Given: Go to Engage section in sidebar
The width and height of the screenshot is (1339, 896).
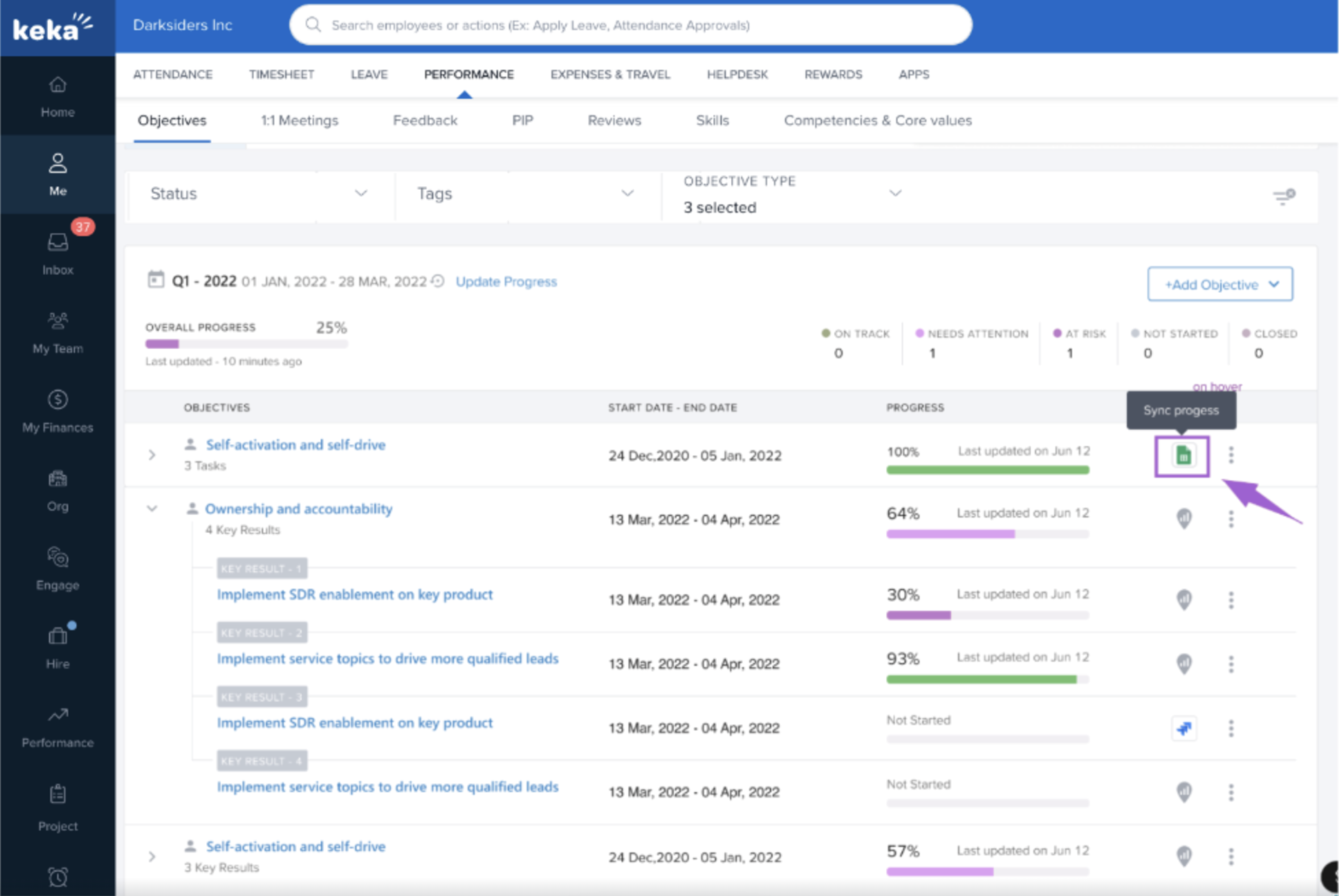Looking at the screenshot, I should (x=58, y=568).
